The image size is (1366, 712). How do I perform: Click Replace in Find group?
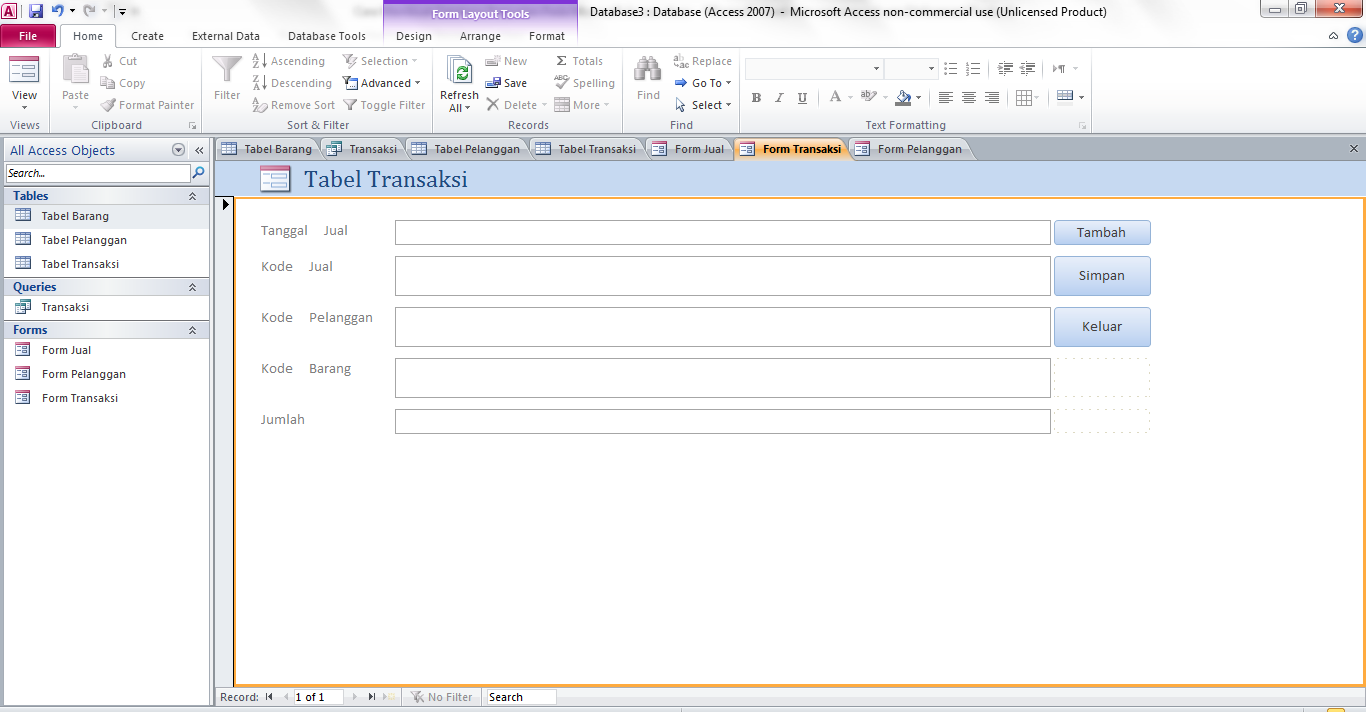(x=703, y=61)
